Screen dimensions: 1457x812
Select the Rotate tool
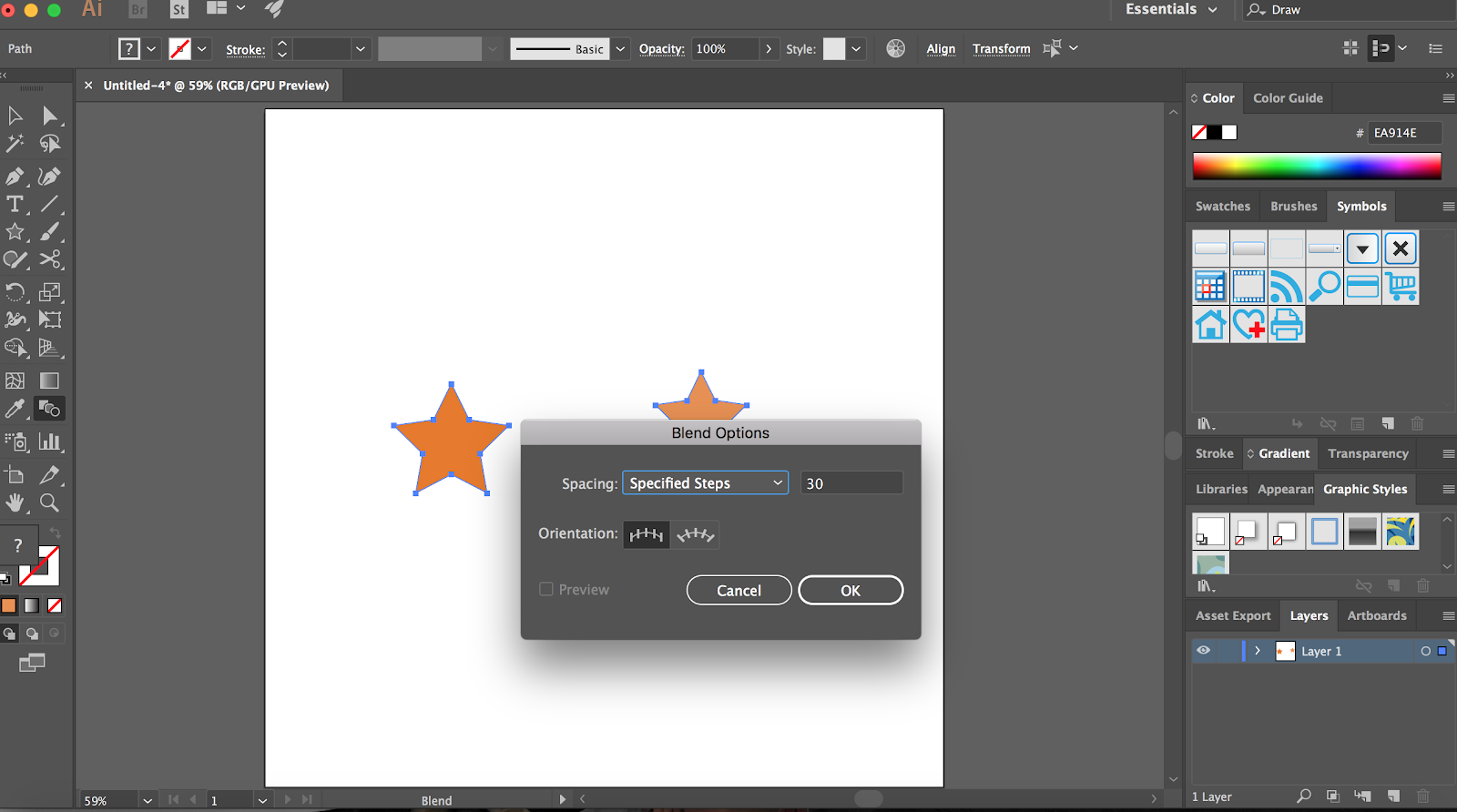point(15,292)
